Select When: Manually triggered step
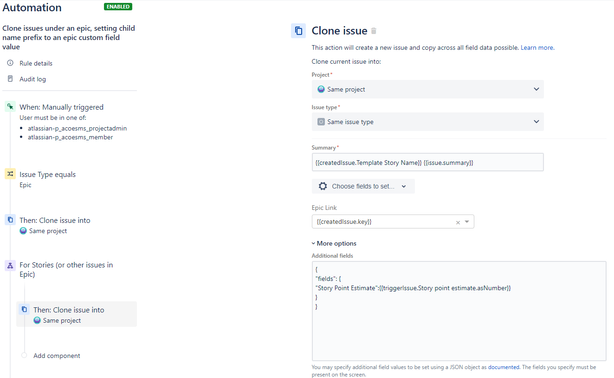 (x=61, y=107)
